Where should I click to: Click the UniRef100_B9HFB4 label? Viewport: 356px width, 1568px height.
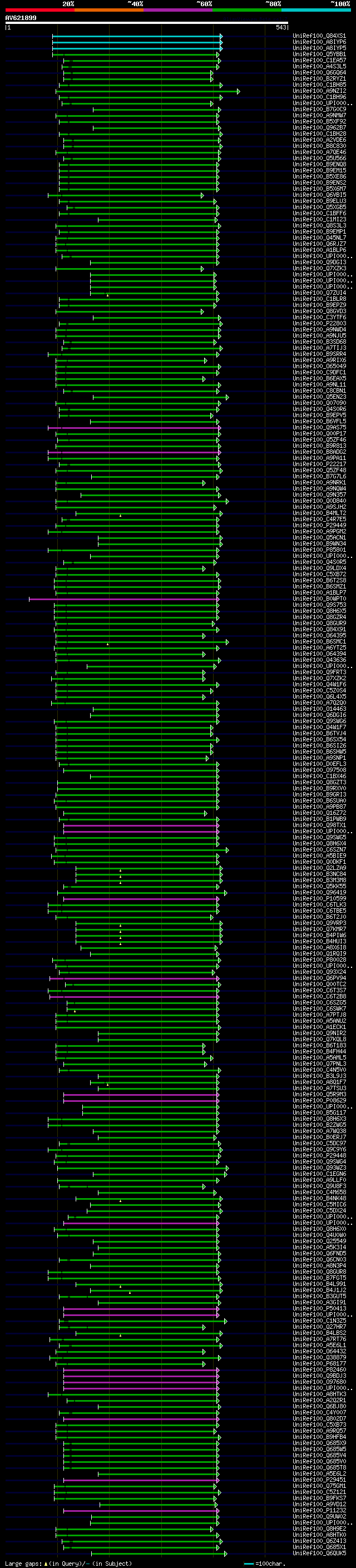pos(319,1437)
